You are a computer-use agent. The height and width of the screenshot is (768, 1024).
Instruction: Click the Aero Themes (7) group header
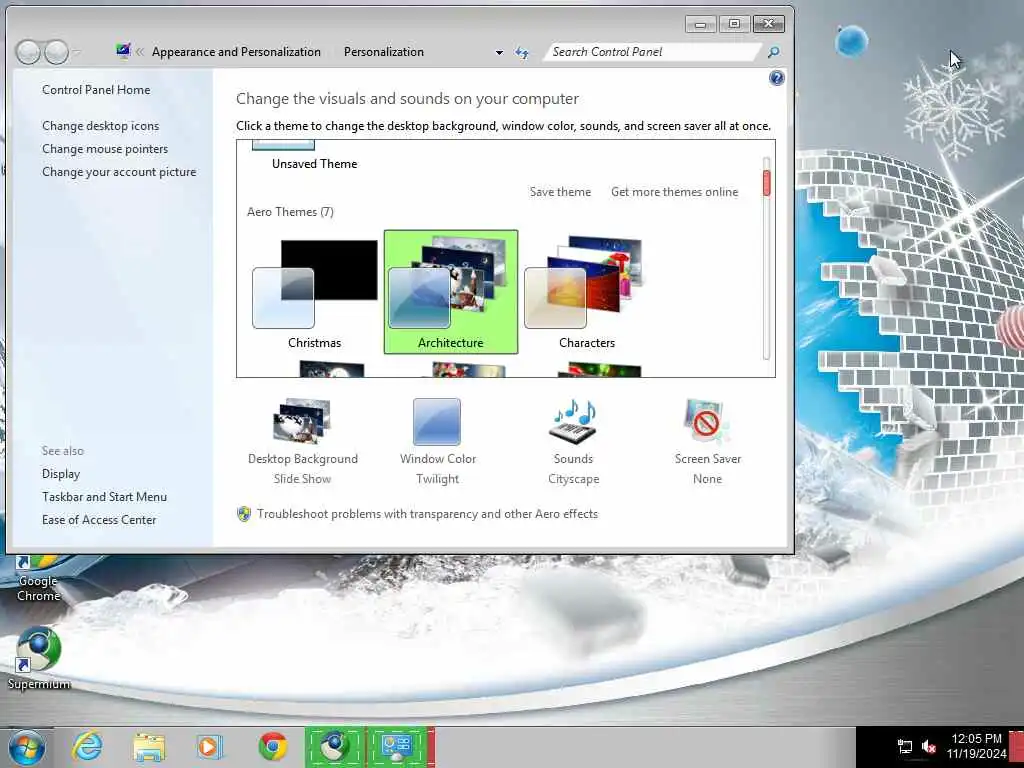point(290,212)
